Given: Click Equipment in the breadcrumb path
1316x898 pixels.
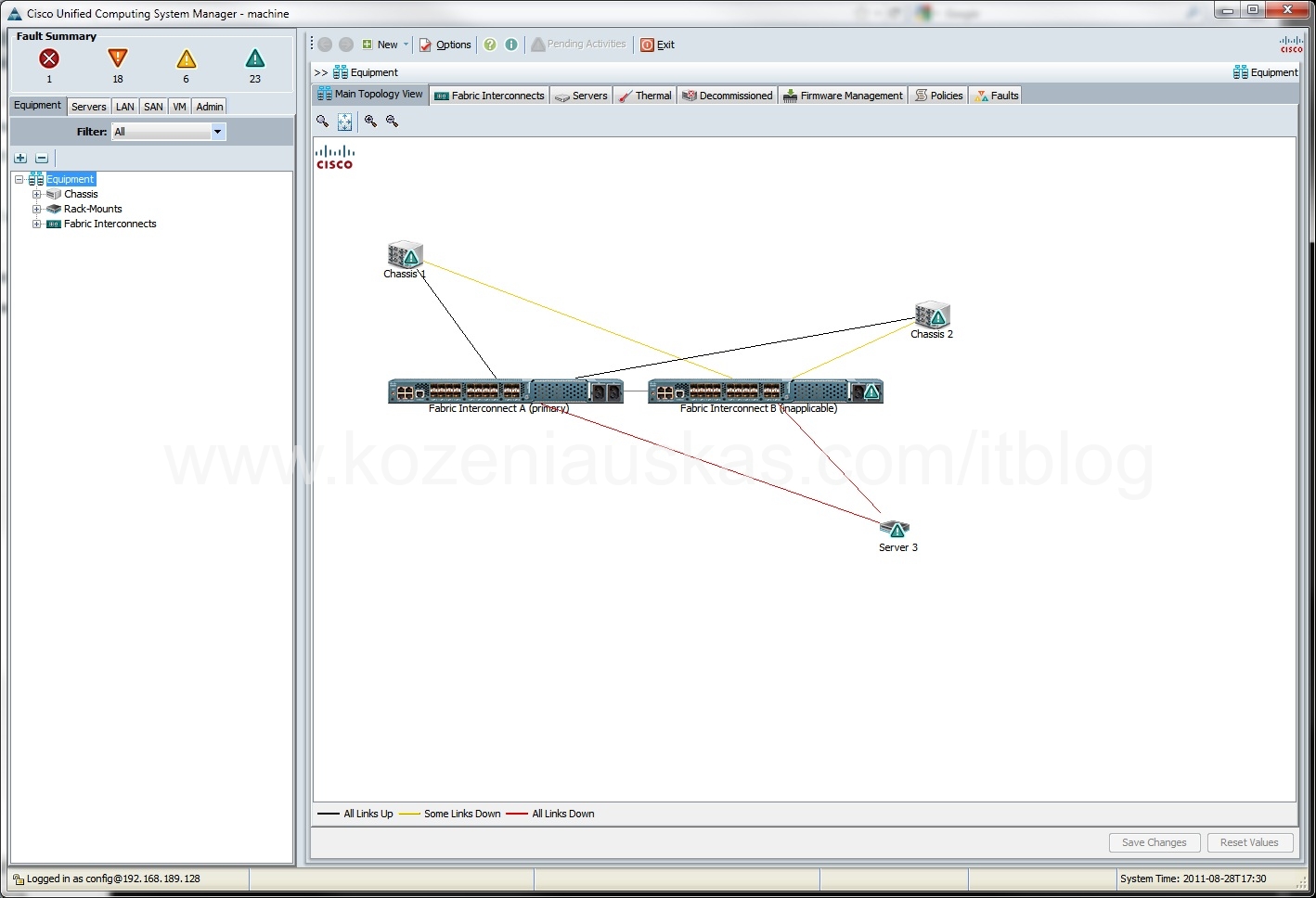Looking at the screenshot, I should [x=374, y=72].
